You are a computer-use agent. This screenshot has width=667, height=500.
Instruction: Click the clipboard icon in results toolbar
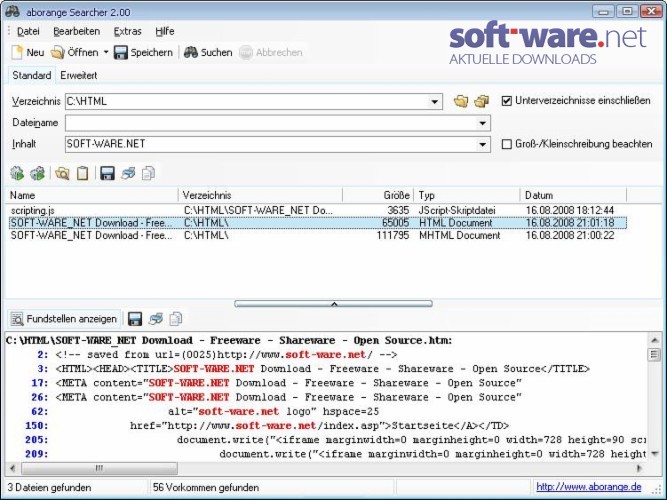point(83,173)
